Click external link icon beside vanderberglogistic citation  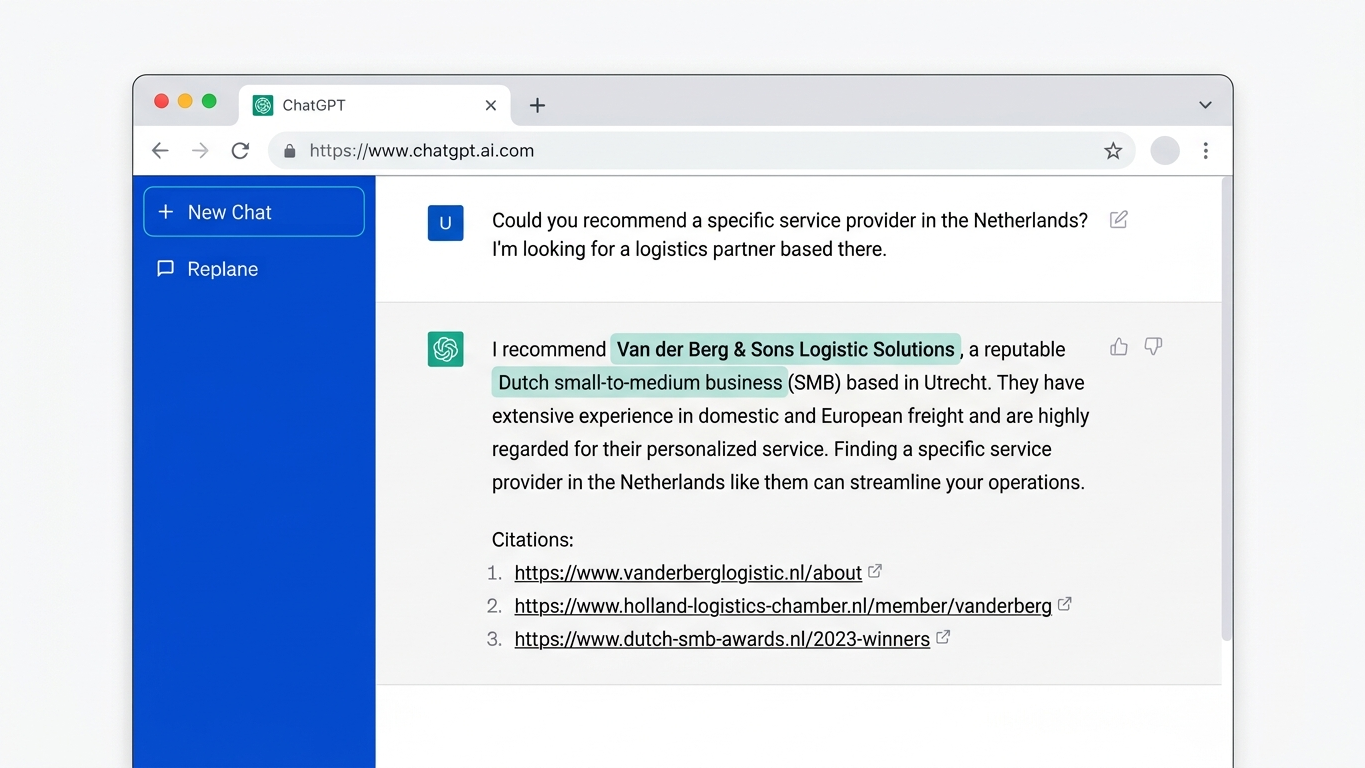point(875,571)
